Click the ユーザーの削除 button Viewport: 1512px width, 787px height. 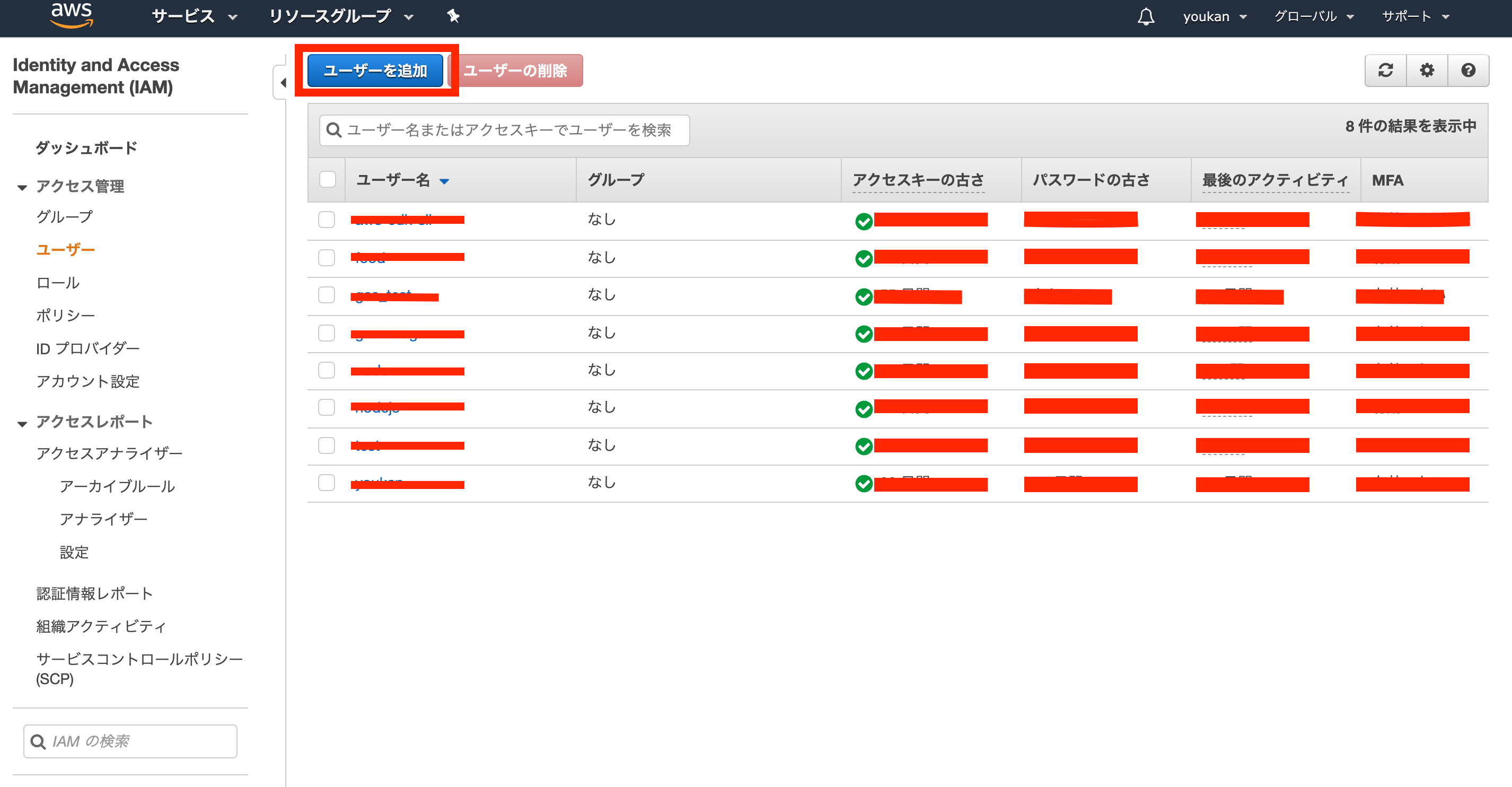click(515, 71)
